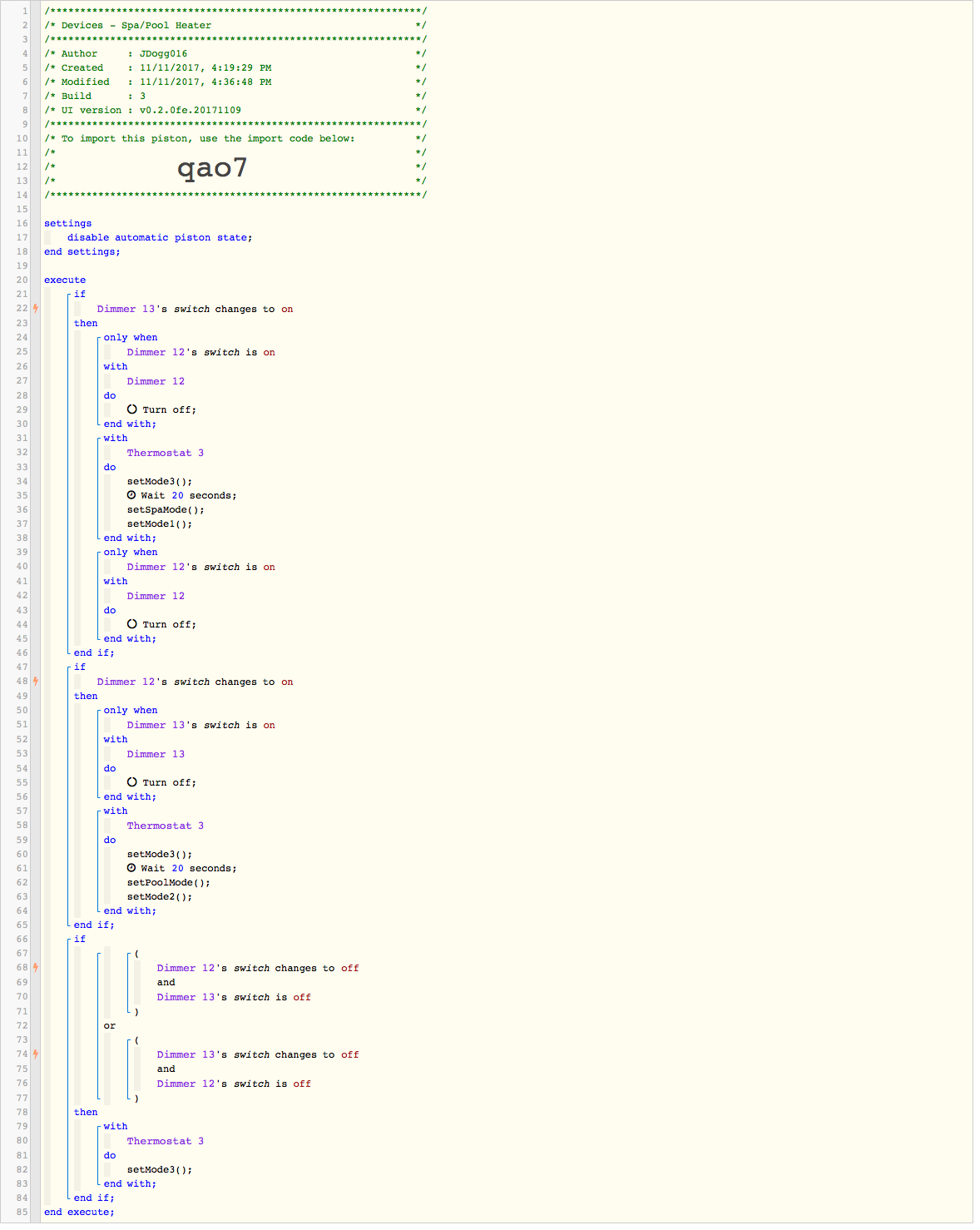Image resolution: width=980 pixels, height=1230 pixels.
Task: Click the 'with' keyword on line 31
Action: click(116, 438)
